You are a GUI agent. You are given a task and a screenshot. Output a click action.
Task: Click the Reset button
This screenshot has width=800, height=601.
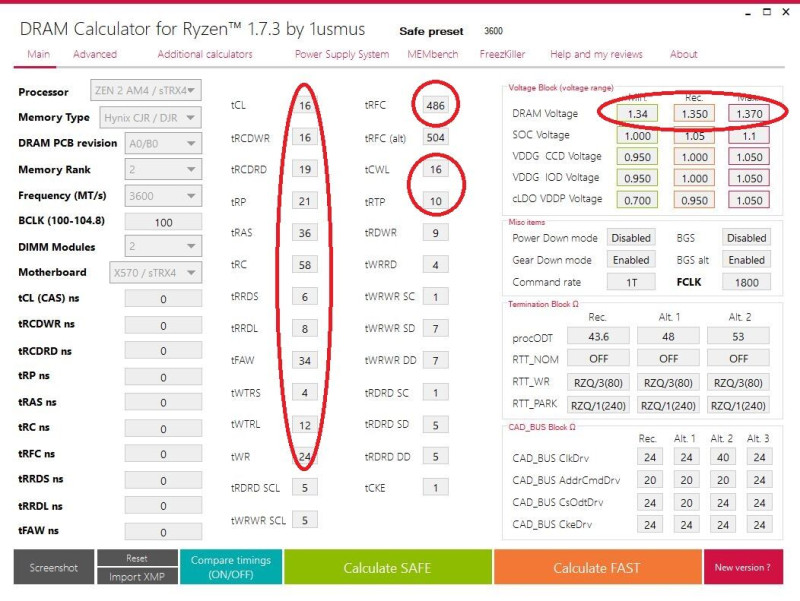click(x=137, y=558)
